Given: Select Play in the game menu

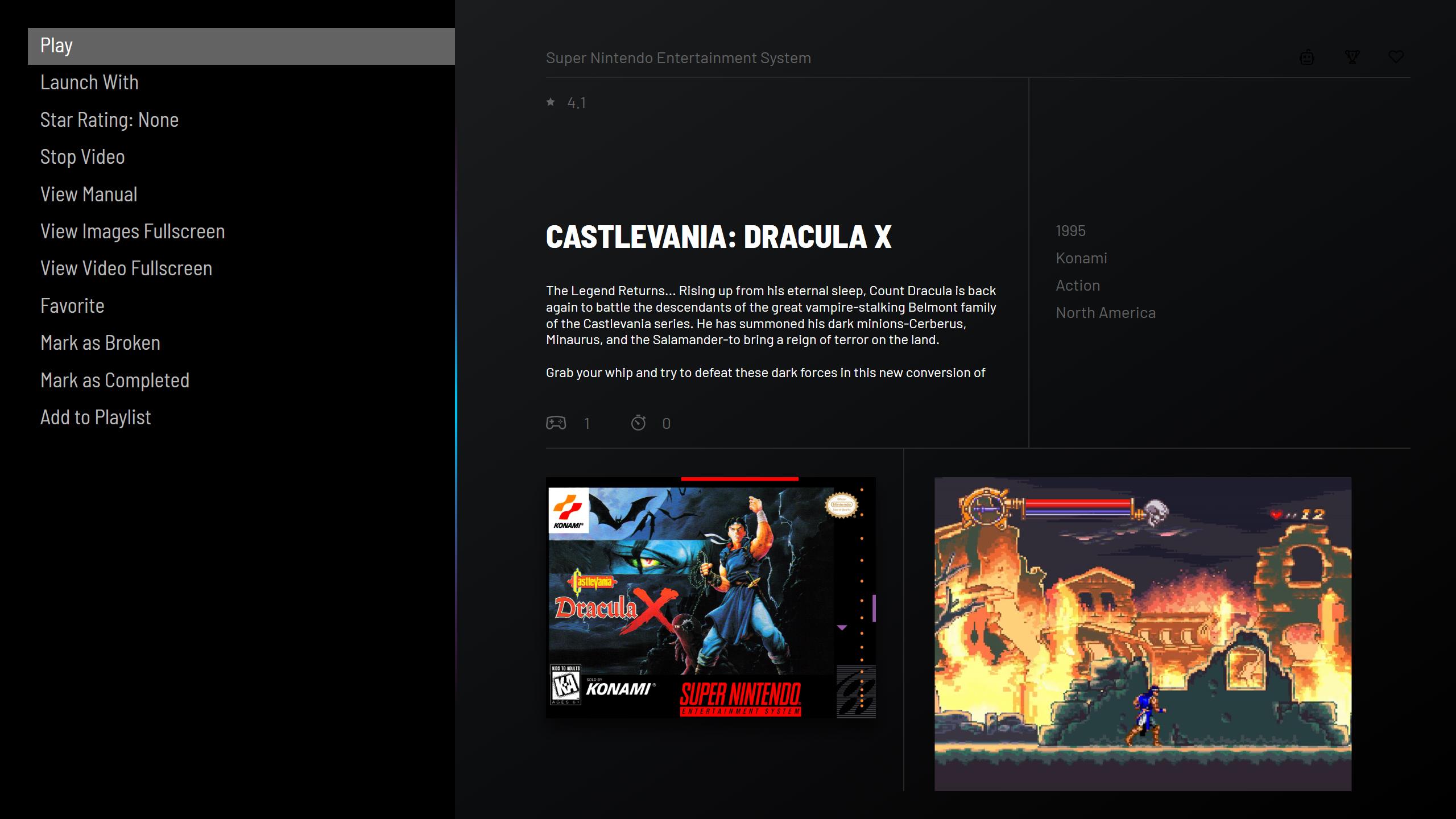Looking at the screenshot, I should (x=241, y=46).
